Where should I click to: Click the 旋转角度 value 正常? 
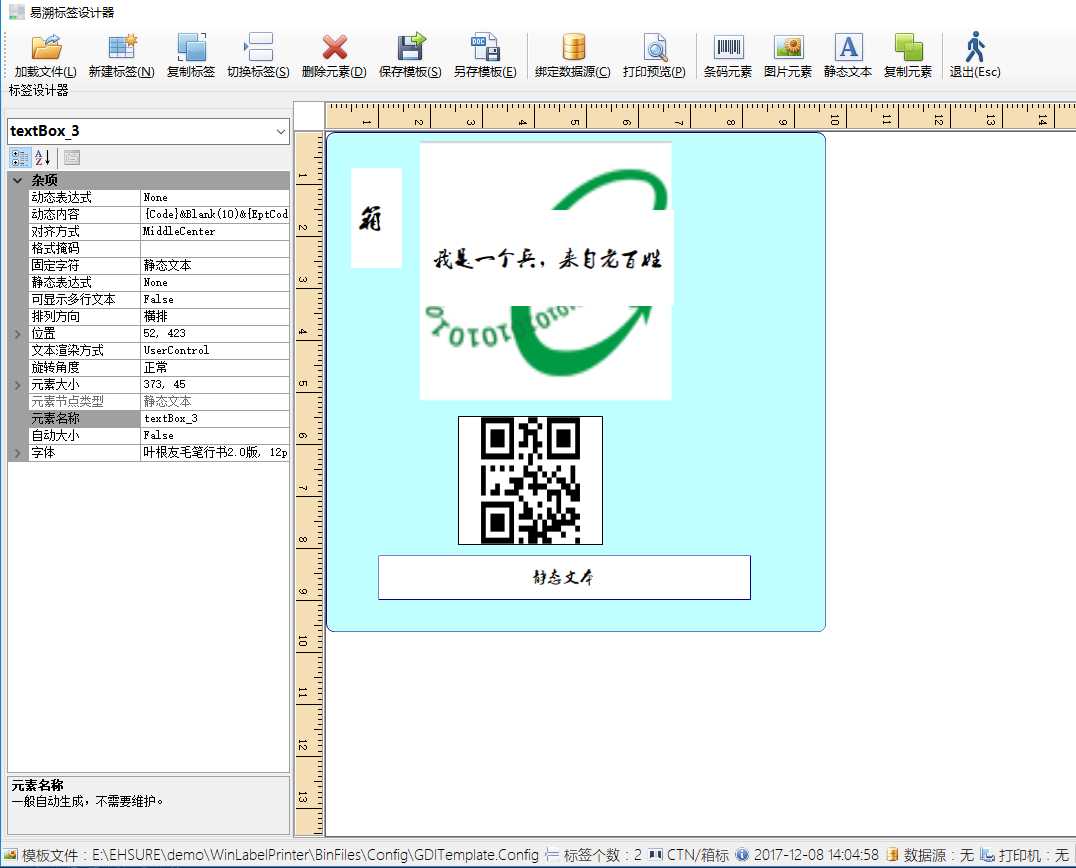click(215, 368)
